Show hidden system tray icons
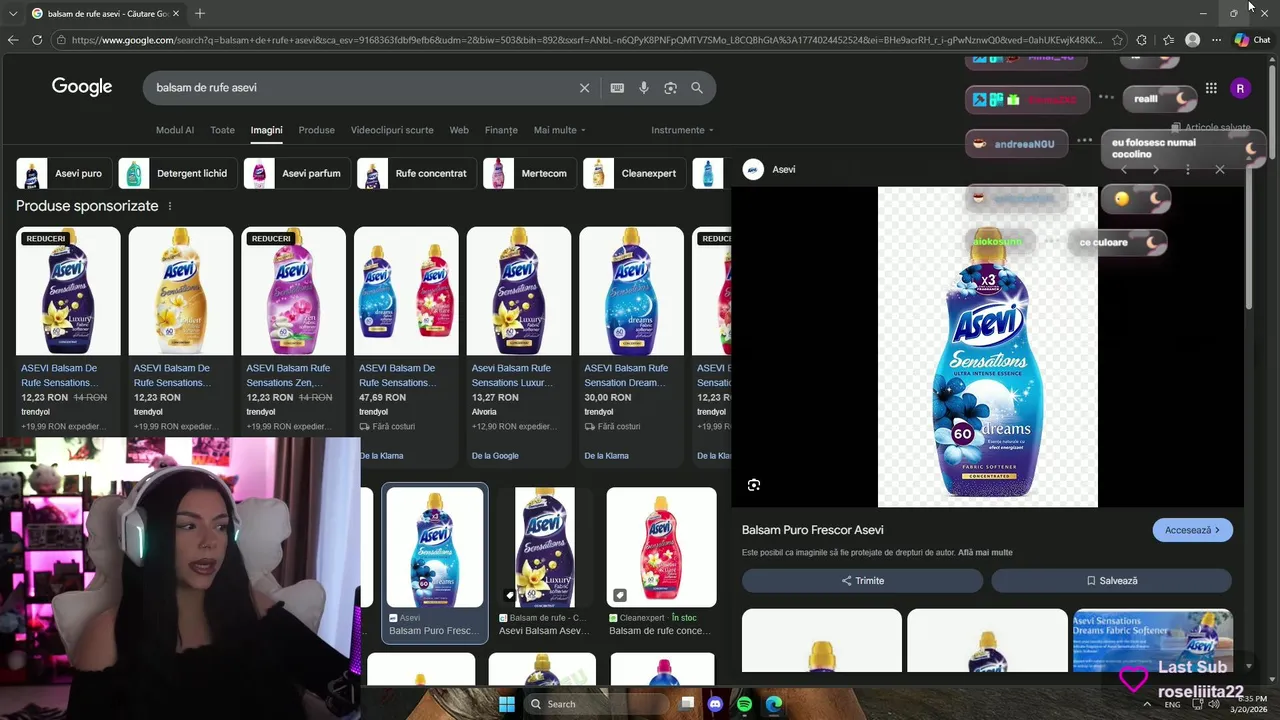 click(1146, 704)
